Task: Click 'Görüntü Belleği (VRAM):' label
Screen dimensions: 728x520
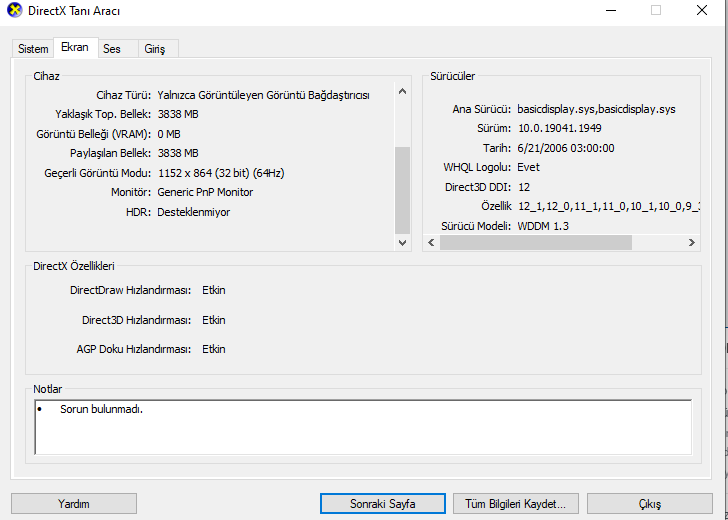Action: point(94,134)
